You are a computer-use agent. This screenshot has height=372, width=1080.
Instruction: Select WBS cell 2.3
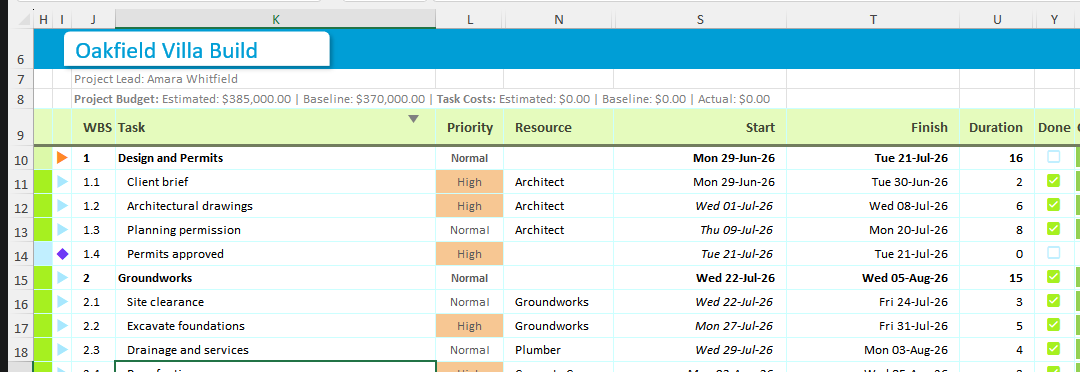pyautogui.click(x=94, y=350)
